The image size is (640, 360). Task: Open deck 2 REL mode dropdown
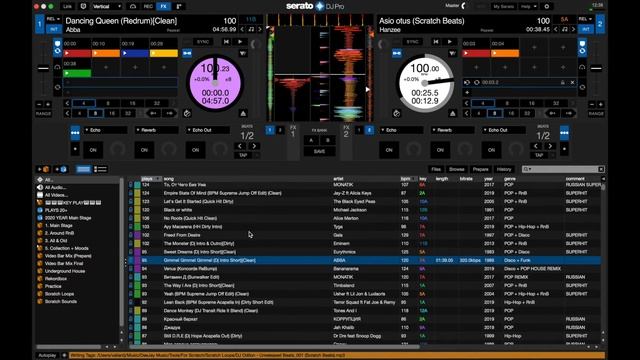tap(585, 19)
